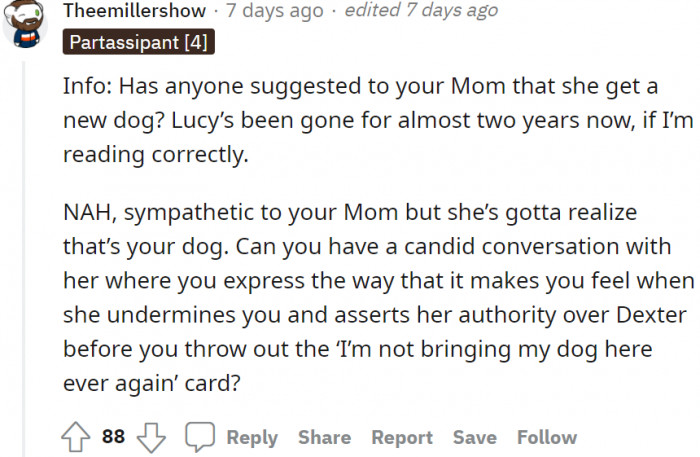Click the Partassipant [4] flair badge
The width and height of the screenshot is (700, 457).
[x=138, y=42]
